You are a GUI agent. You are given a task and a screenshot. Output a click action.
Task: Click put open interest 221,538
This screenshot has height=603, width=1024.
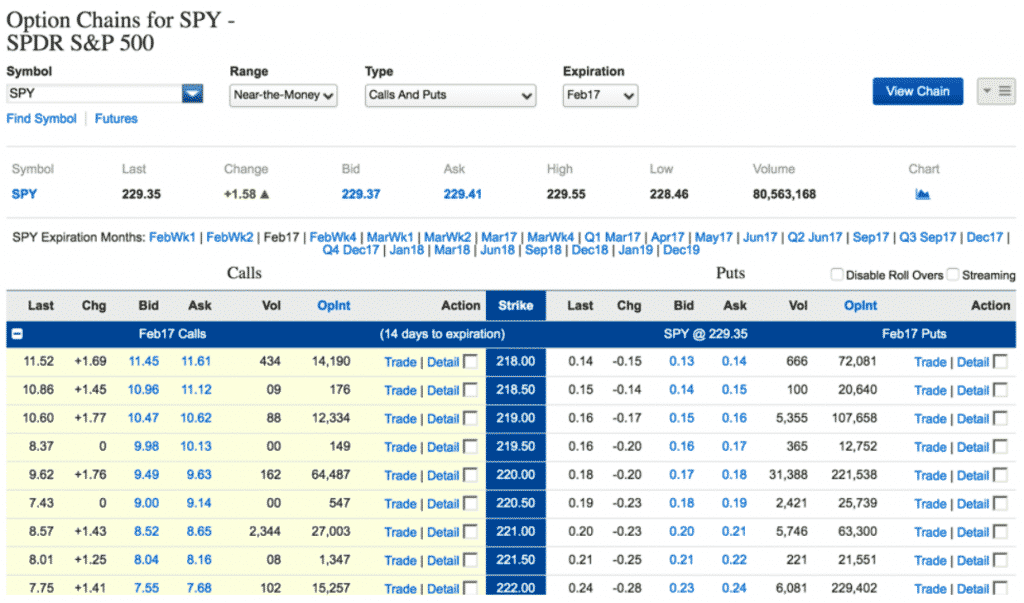click(x=854, y=475)
